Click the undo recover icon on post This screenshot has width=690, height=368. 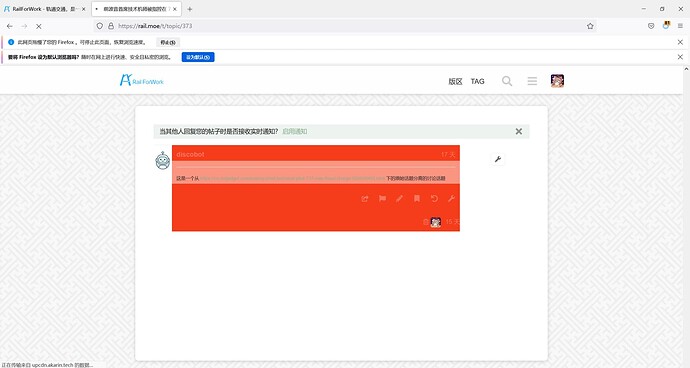[434, 199]
